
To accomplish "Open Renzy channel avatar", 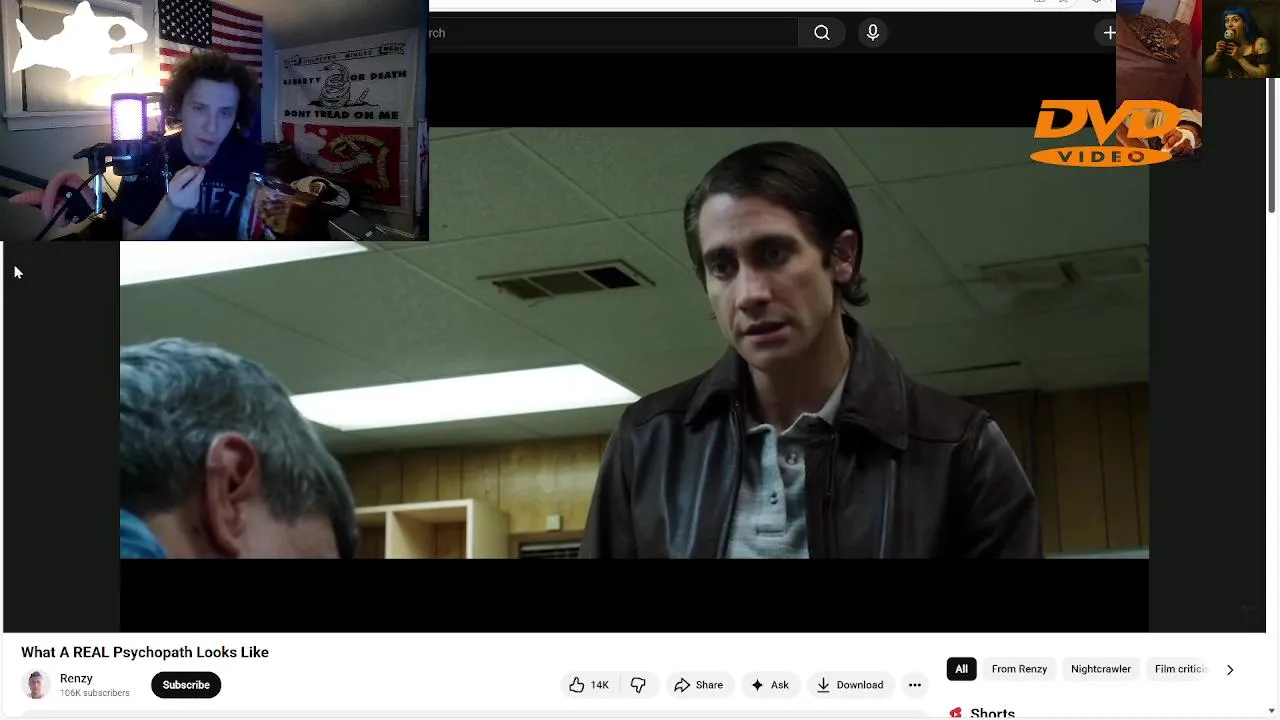I will [37, 685].
